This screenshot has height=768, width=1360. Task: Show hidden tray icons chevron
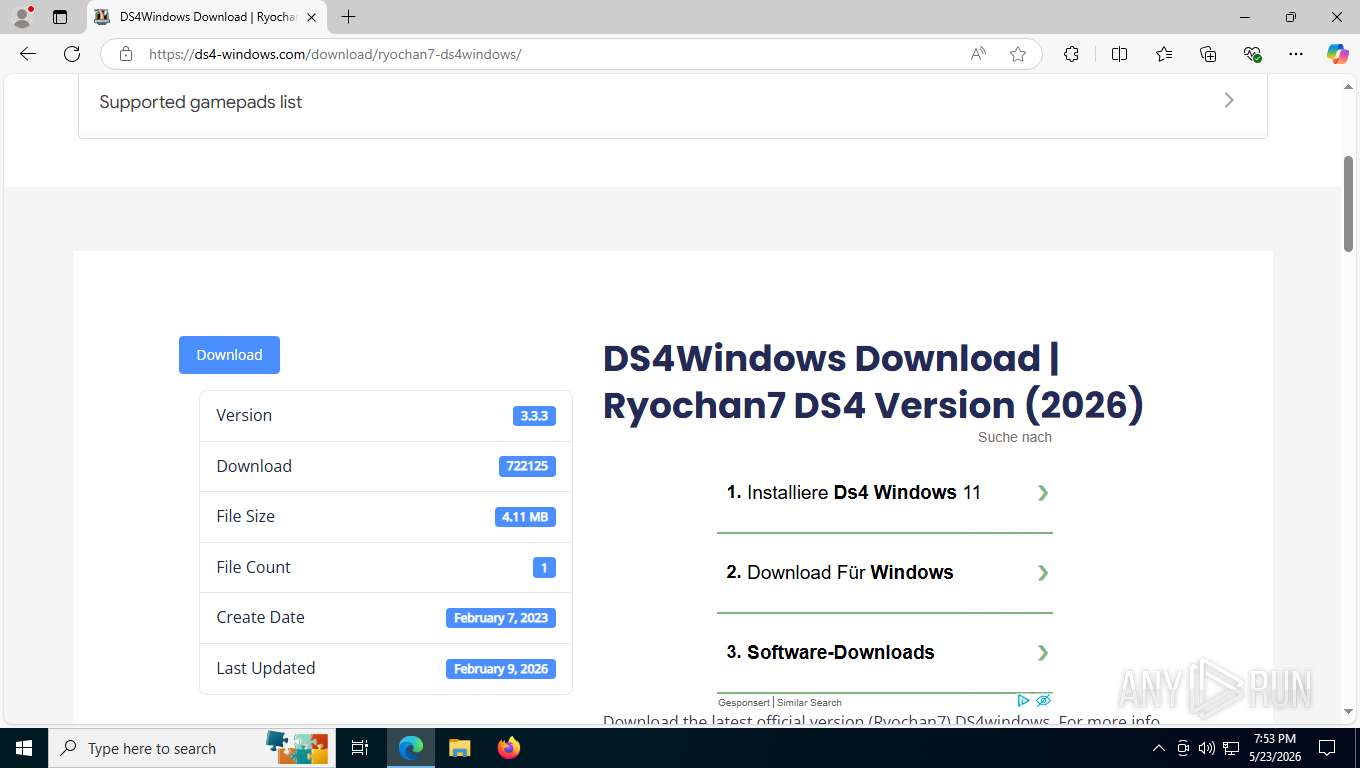[1159, 748]
